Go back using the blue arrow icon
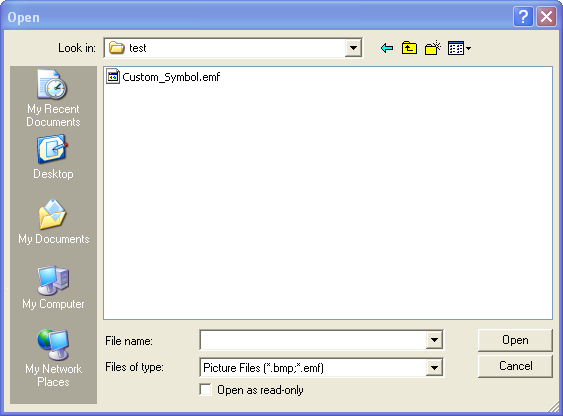The height and width of the screenshot is (416, 563). [x=387, y=48]
